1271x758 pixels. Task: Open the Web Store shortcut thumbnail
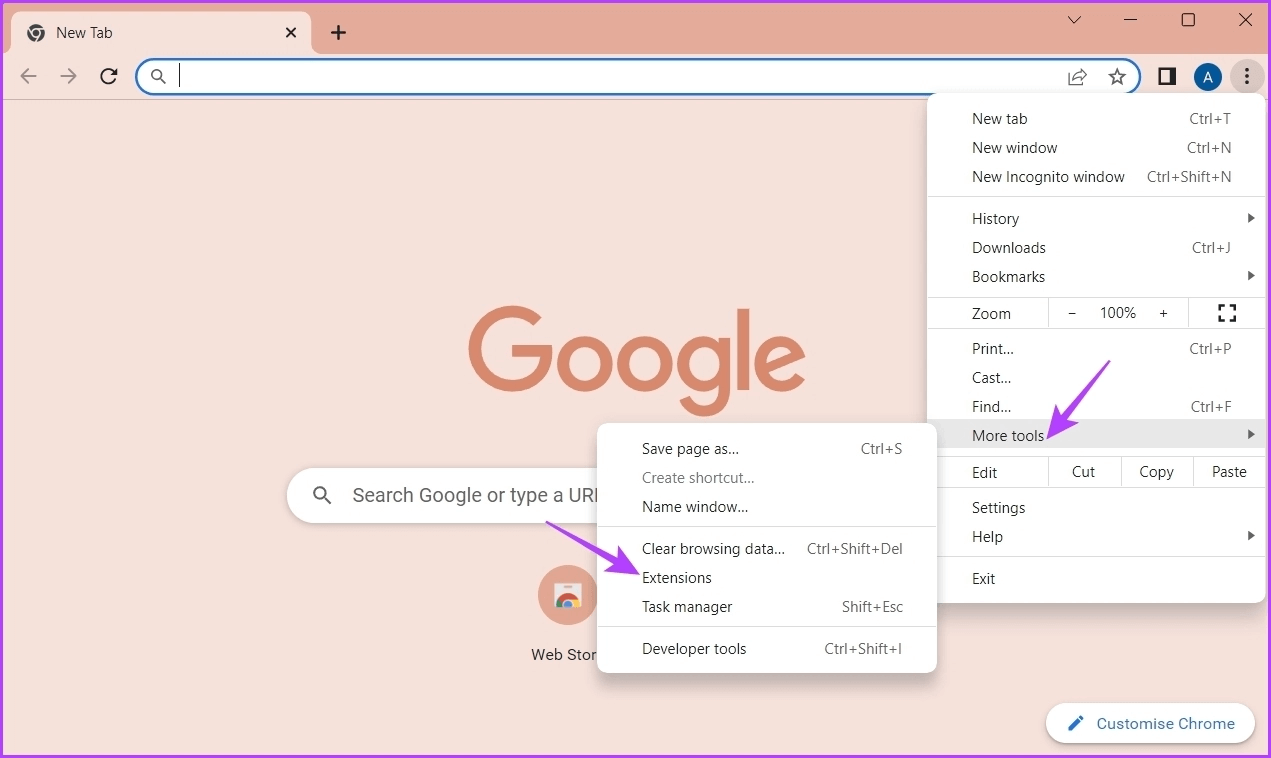[567, 595]
